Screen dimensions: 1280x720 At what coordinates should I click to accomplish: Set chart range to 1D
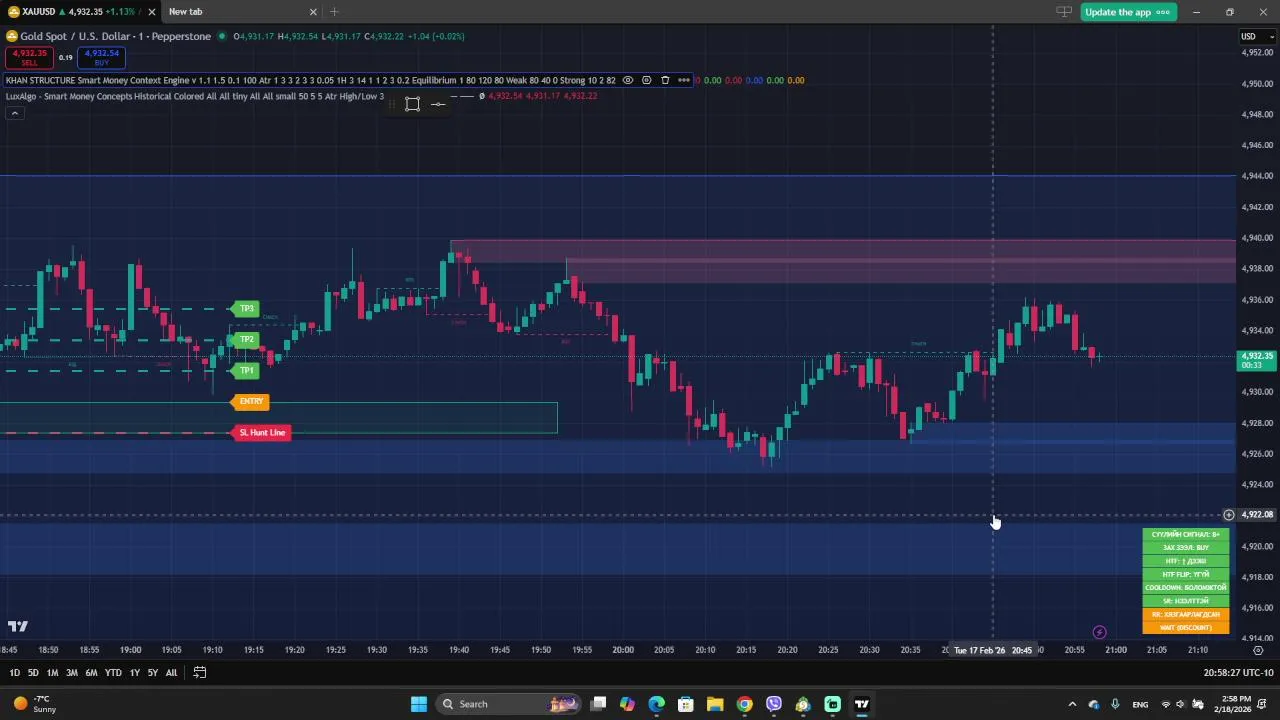coord(14,673)
